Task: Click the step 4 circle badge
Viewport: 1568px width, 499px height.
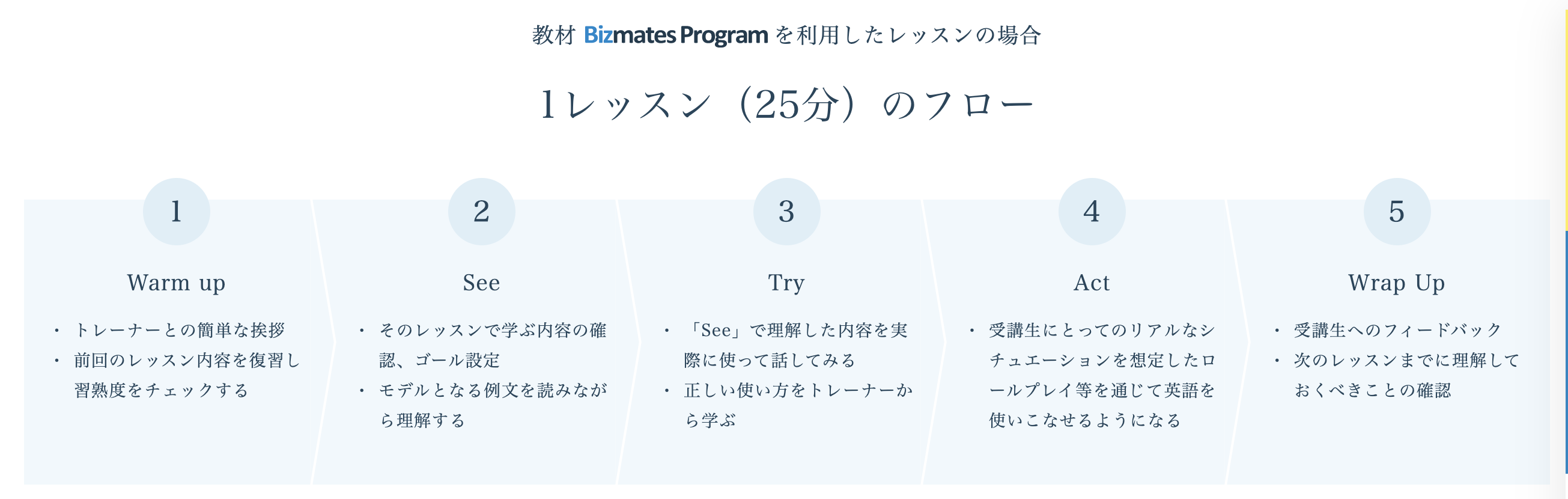Action: coord(1092,212)
